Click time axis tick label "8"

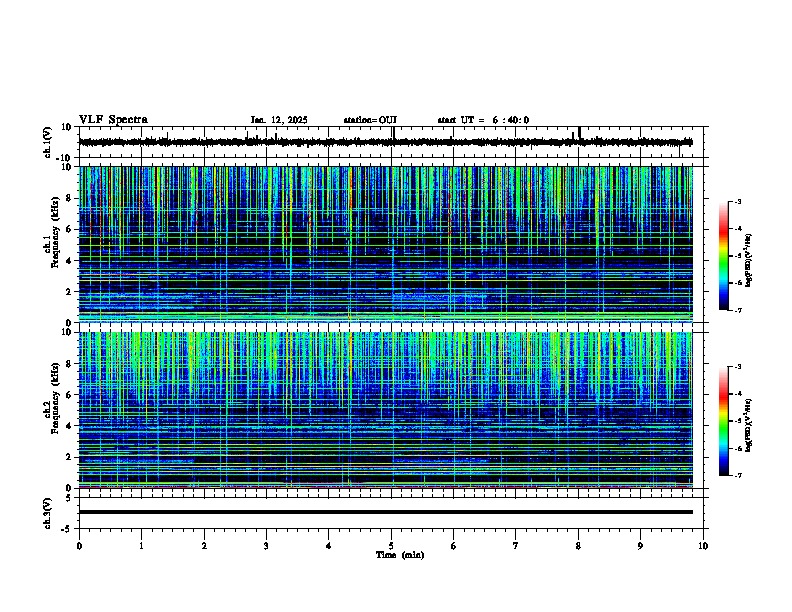point(578,546)
